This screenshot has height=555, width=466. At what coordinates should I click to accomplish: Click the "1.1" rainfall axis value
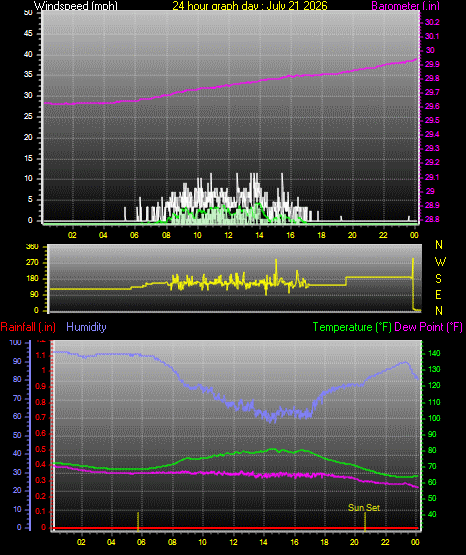pyautogui.click(x=41, y=355)
